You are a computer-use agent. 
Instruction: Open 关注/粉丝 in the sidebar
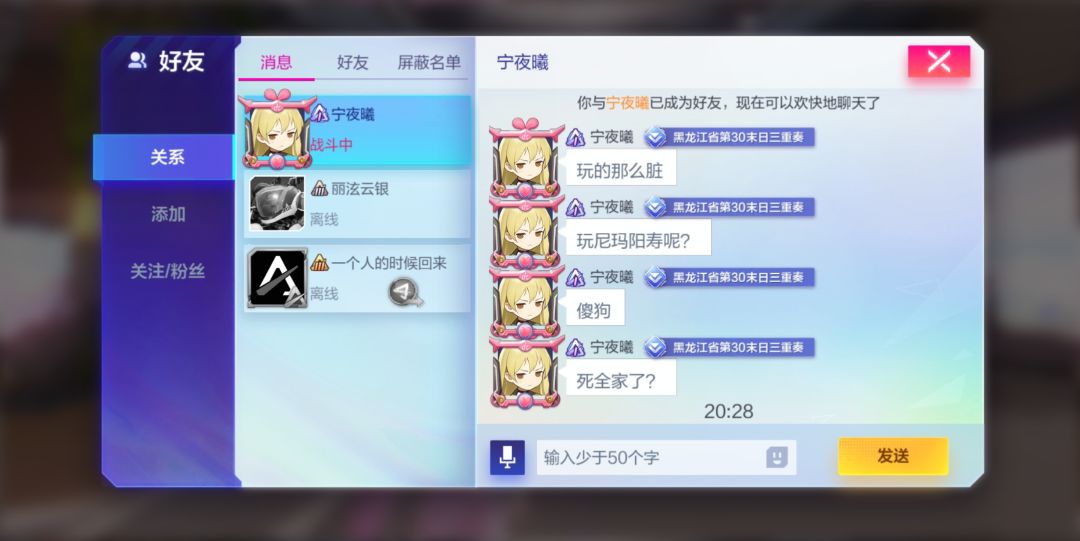168,272
